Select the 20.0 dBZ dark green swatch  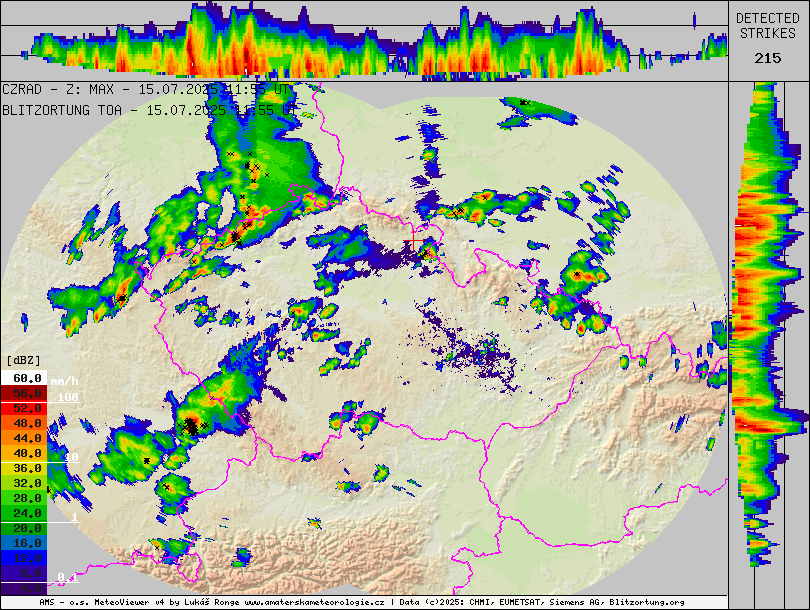pos(24,528)
